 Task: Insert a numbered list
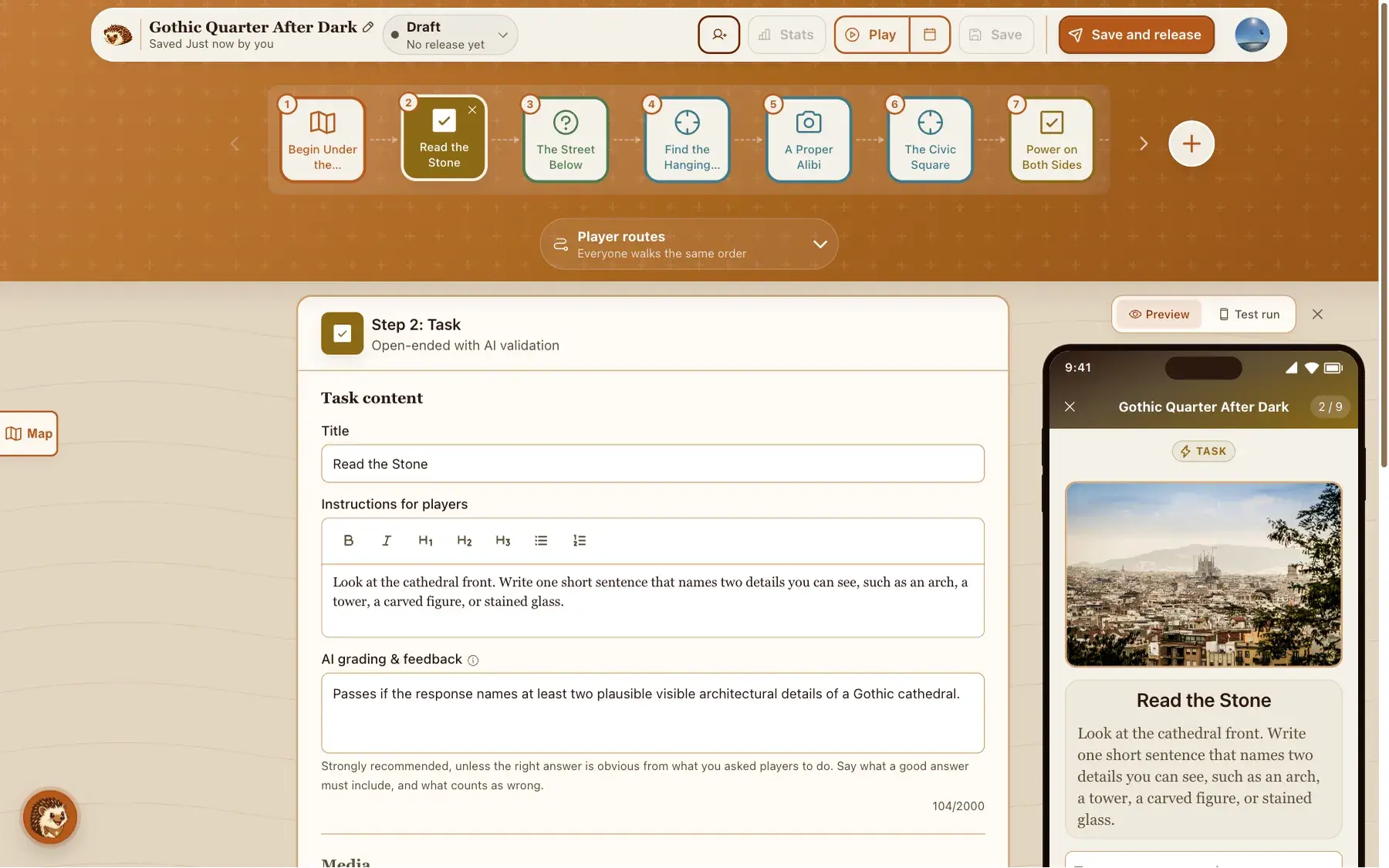(x=580, y=541)
